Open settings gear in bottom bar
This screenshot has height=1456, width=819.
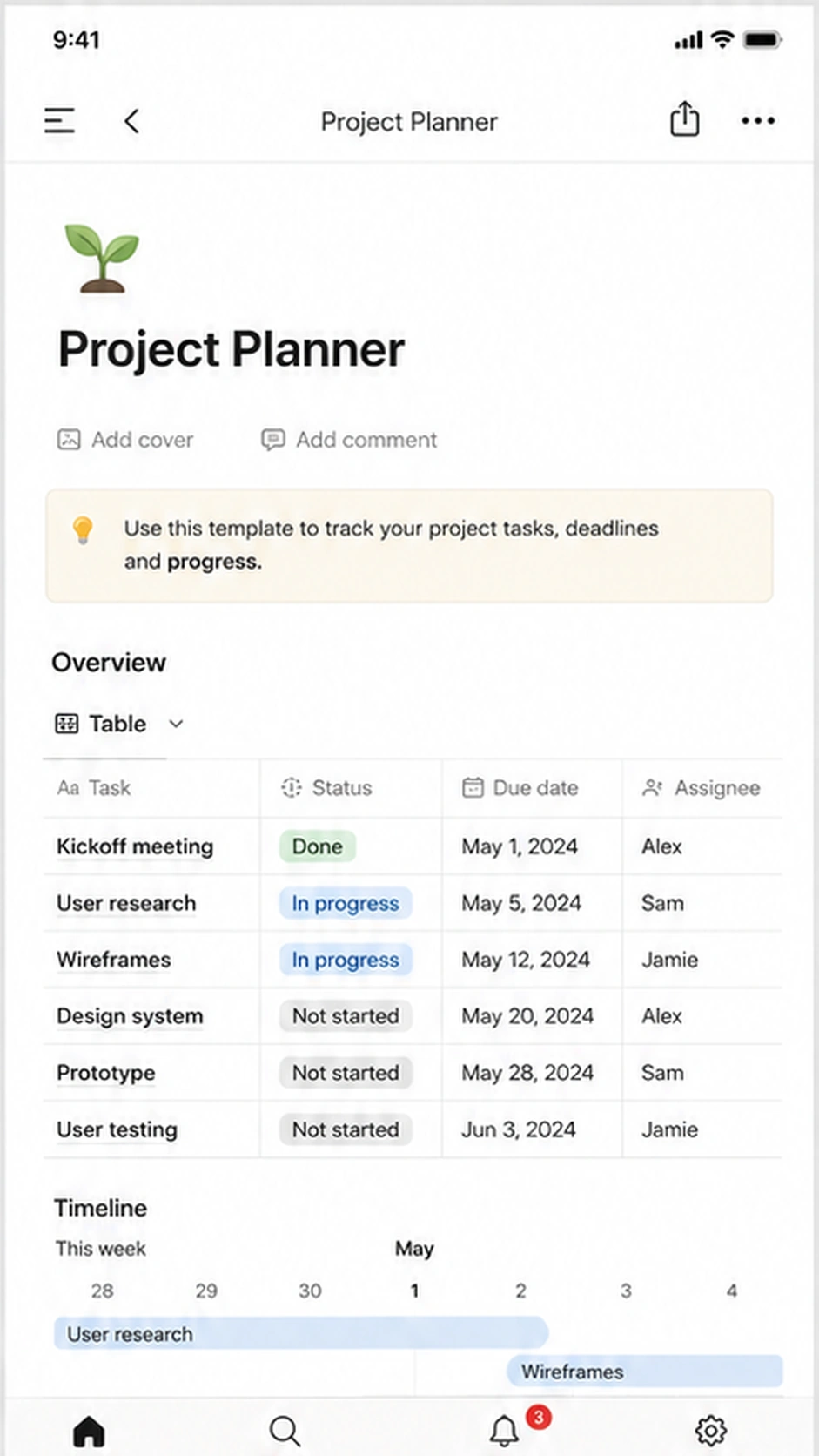pyautogui.click(x=711, y=1431)
